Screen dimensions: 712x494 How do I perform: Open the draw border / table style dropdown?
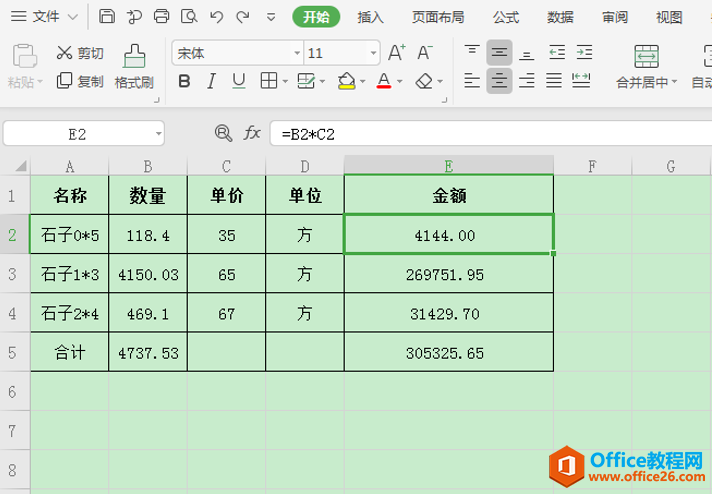pyautogui.click(x=322, y=82)
